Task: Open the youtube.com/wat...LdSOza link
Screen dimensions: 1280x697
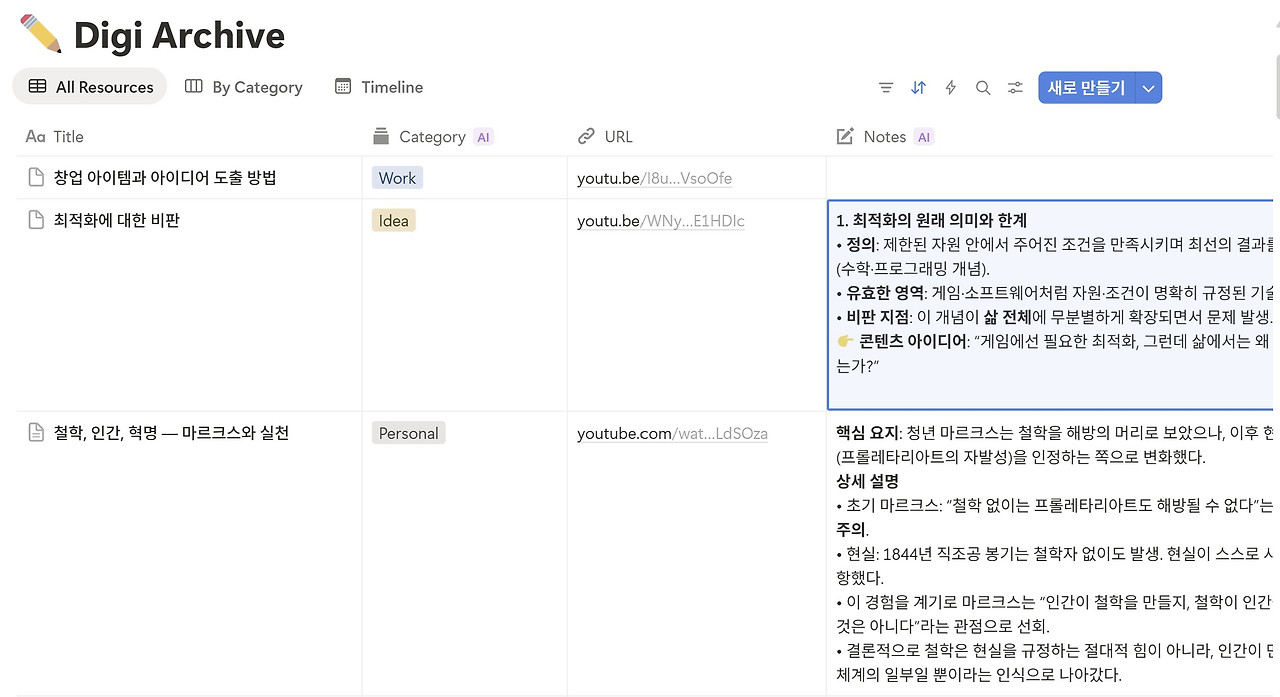Action: point(673,433)
